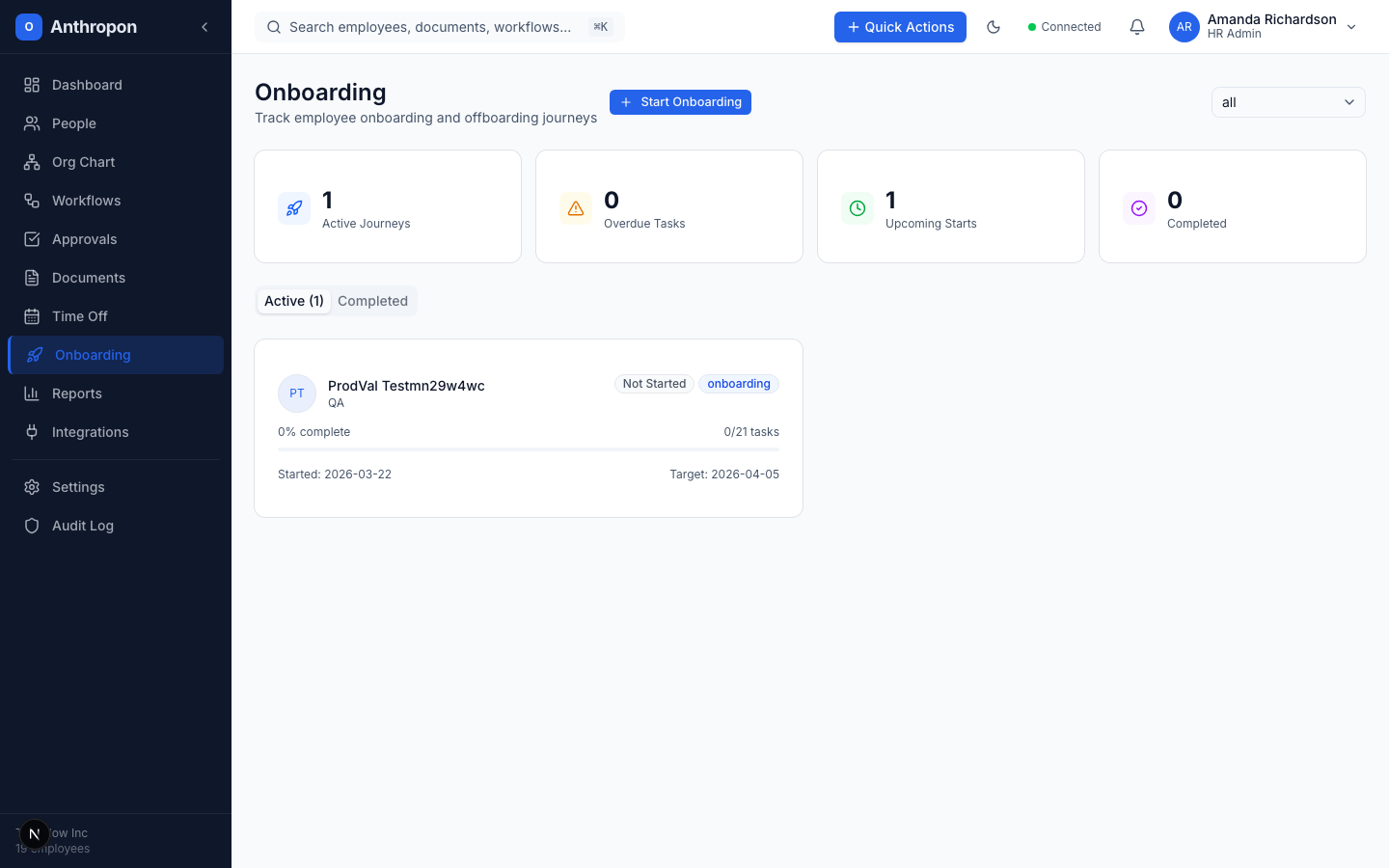Select the Time Off calendar icon
Screen dimensions: 1389x868
32,316
